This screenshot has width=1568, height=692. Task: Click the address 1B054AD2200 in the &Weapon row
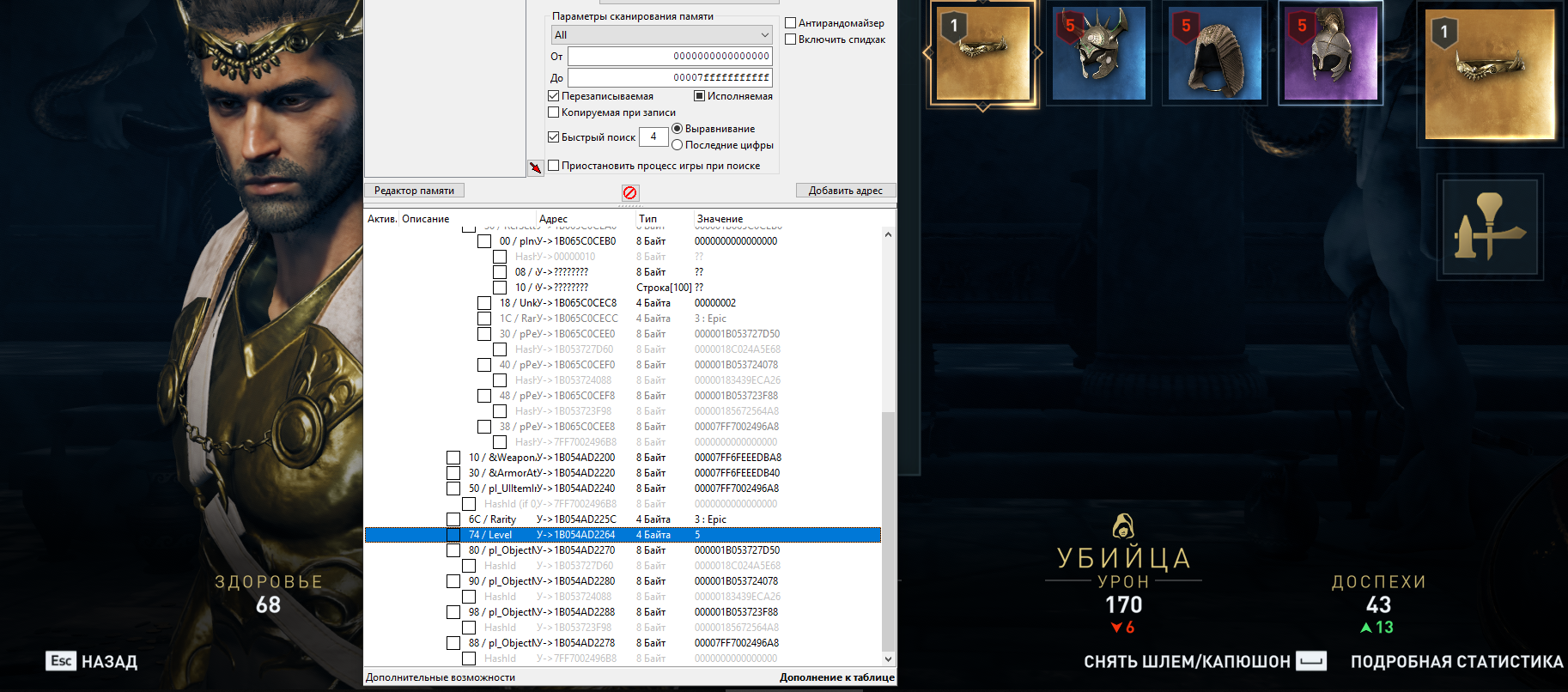584,458
